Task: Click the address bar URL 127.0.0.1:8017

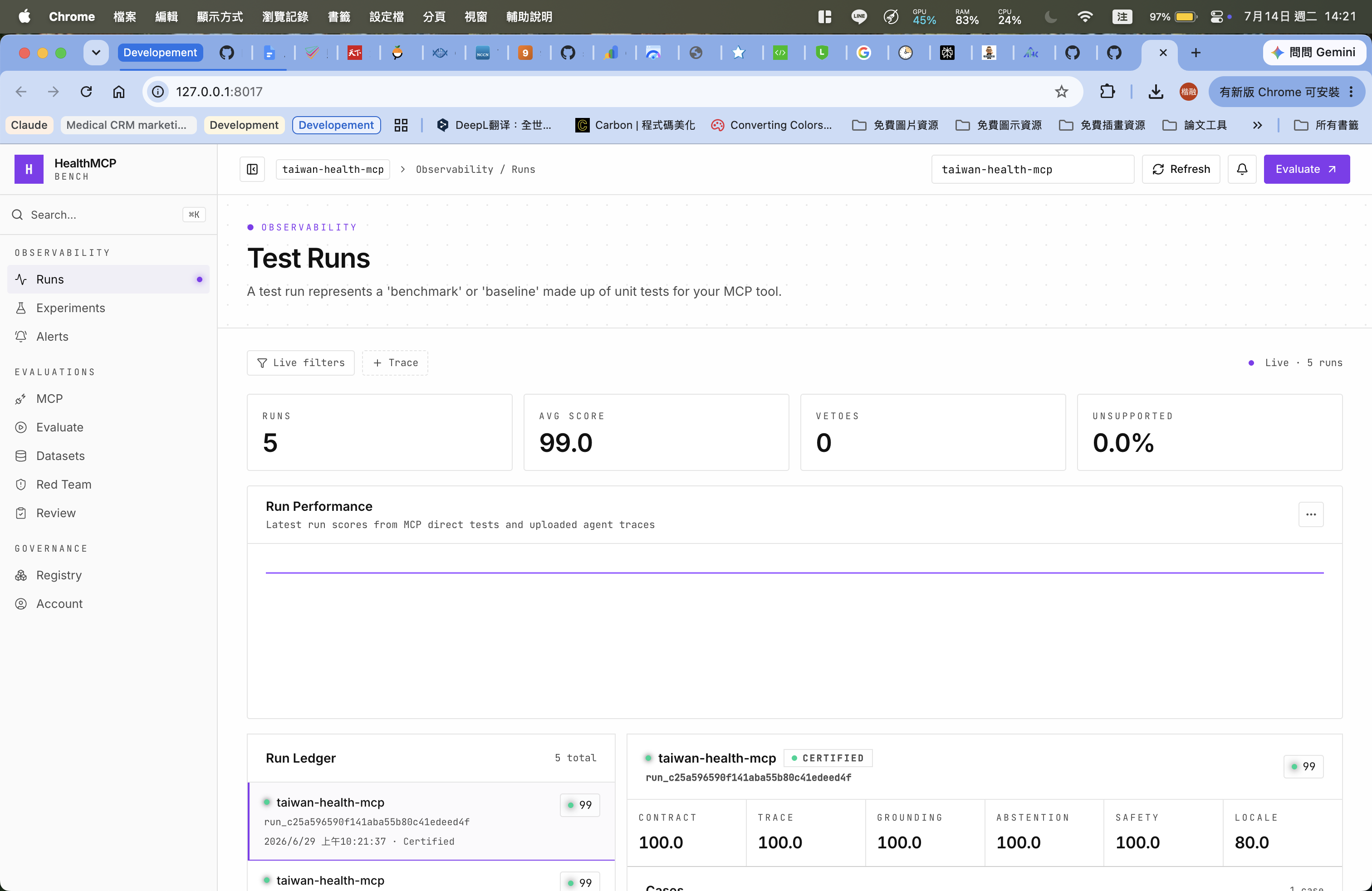Action: pos(219,92)
